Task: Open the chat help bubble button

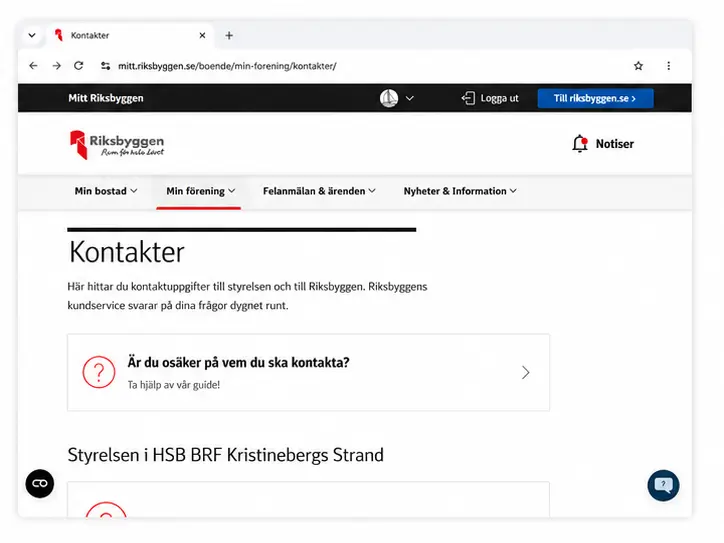Action: point(663,485)
